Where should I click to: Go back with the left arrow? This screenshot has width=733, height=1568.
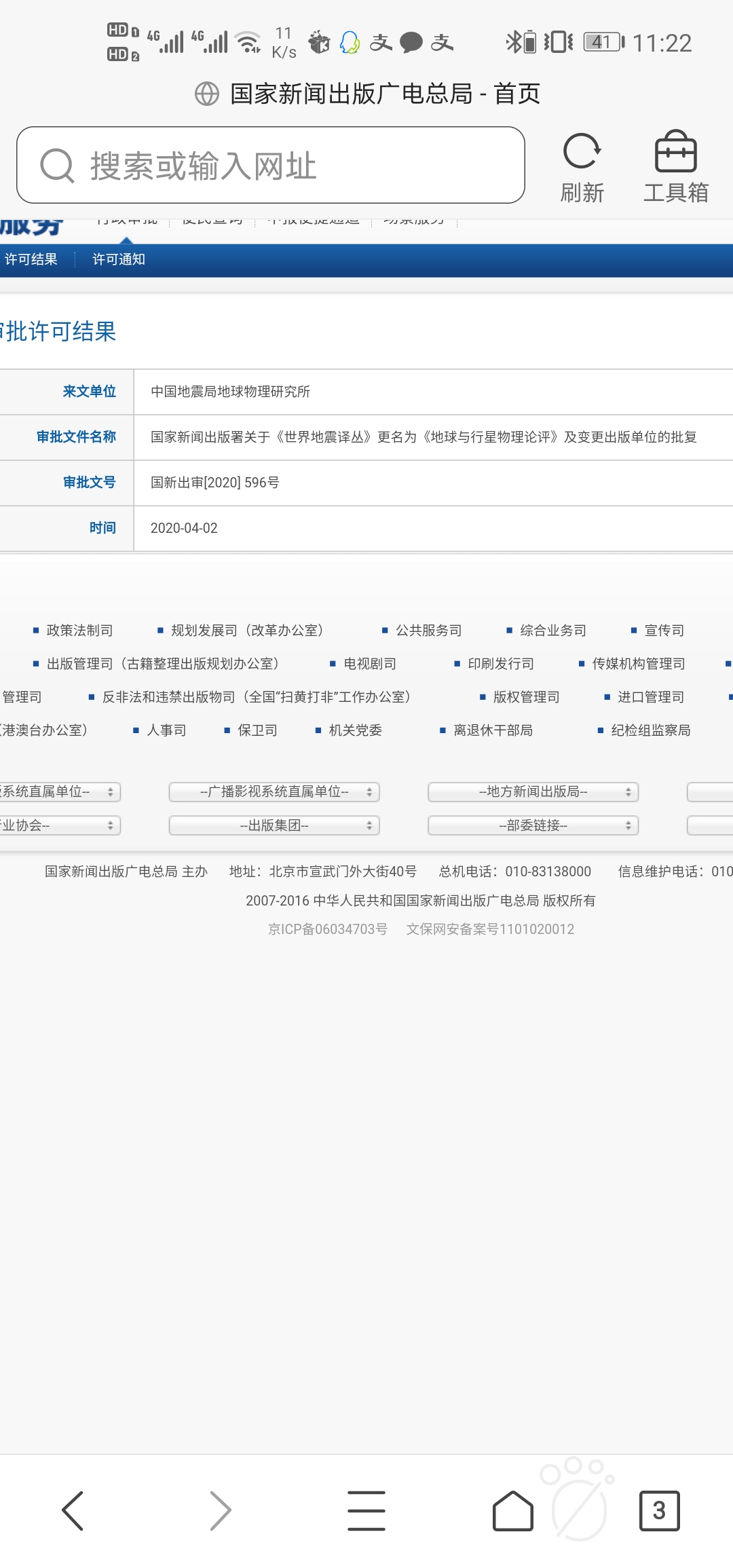coord(73,1510)
